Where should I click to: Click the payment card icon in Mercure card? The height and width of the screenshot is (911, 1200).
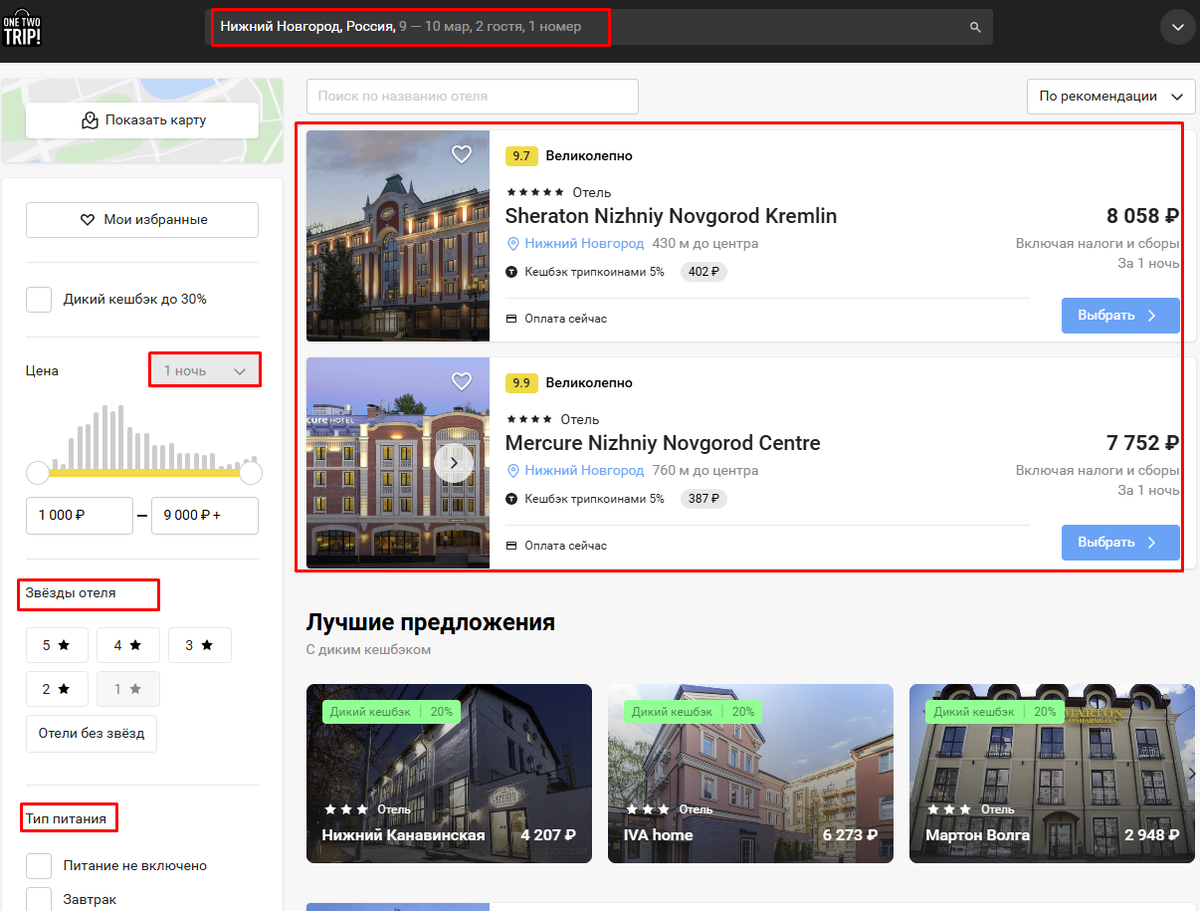512,546
